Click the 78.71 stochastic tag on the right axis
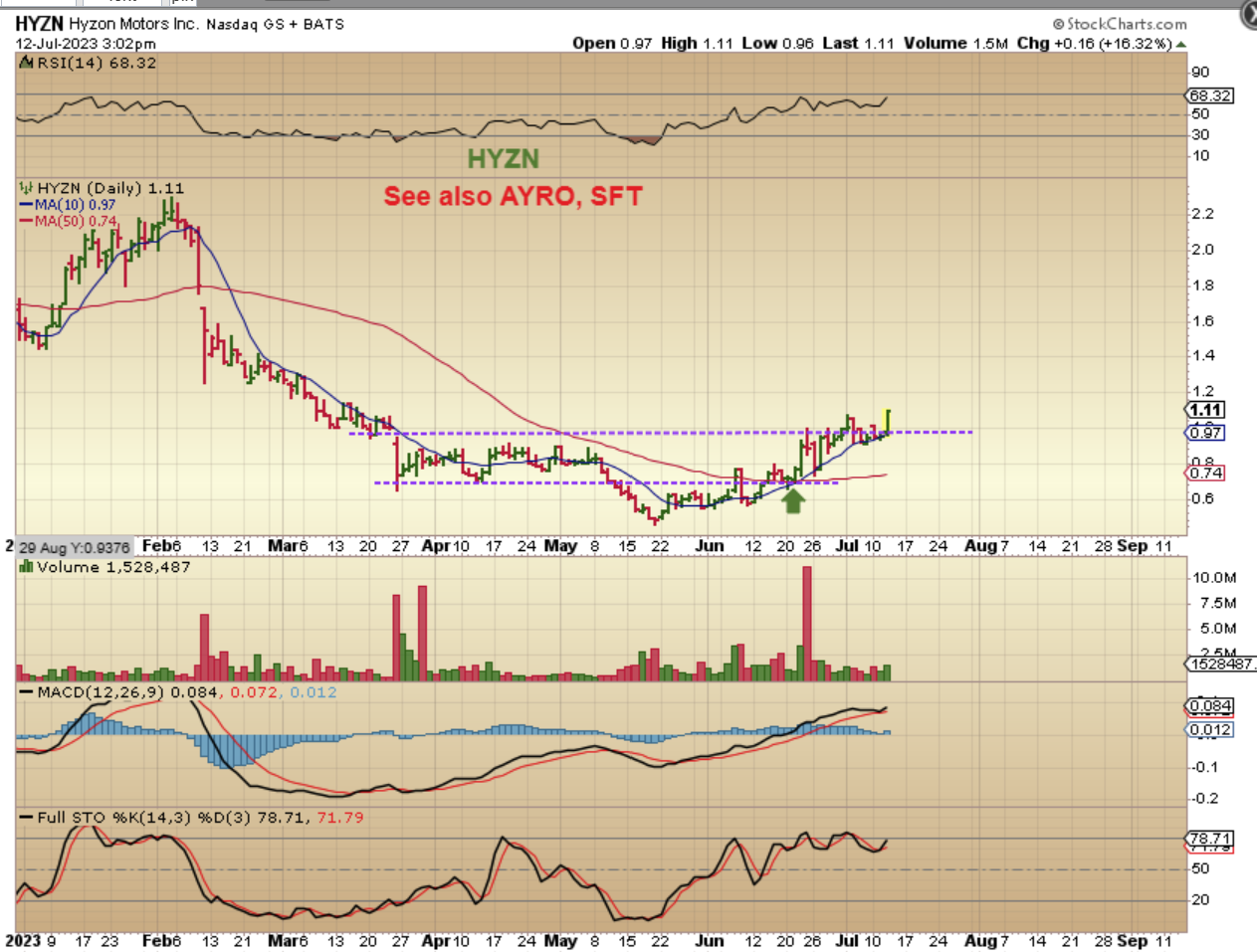 [1210, 839]
